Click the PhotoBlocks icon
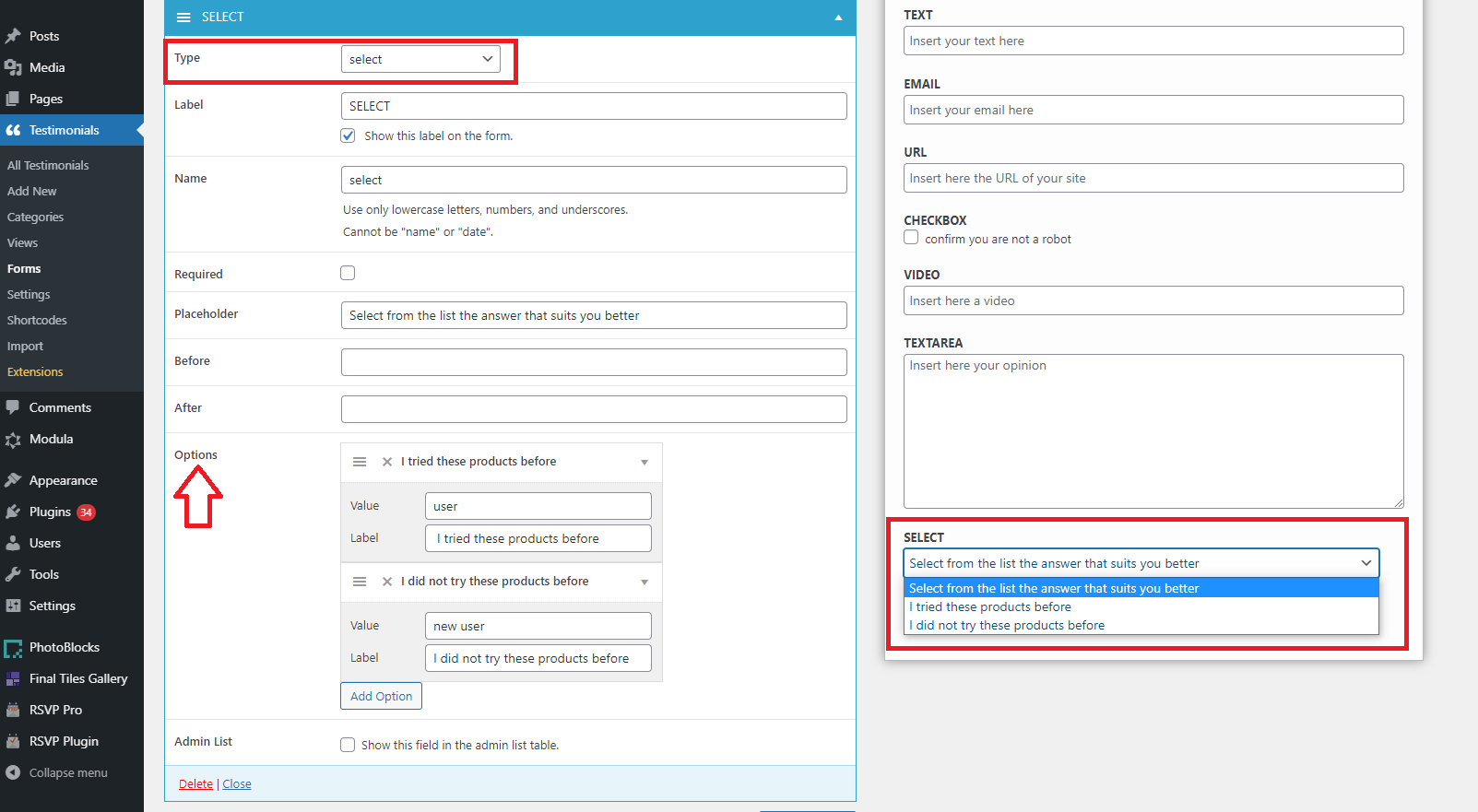 point(13,648)
